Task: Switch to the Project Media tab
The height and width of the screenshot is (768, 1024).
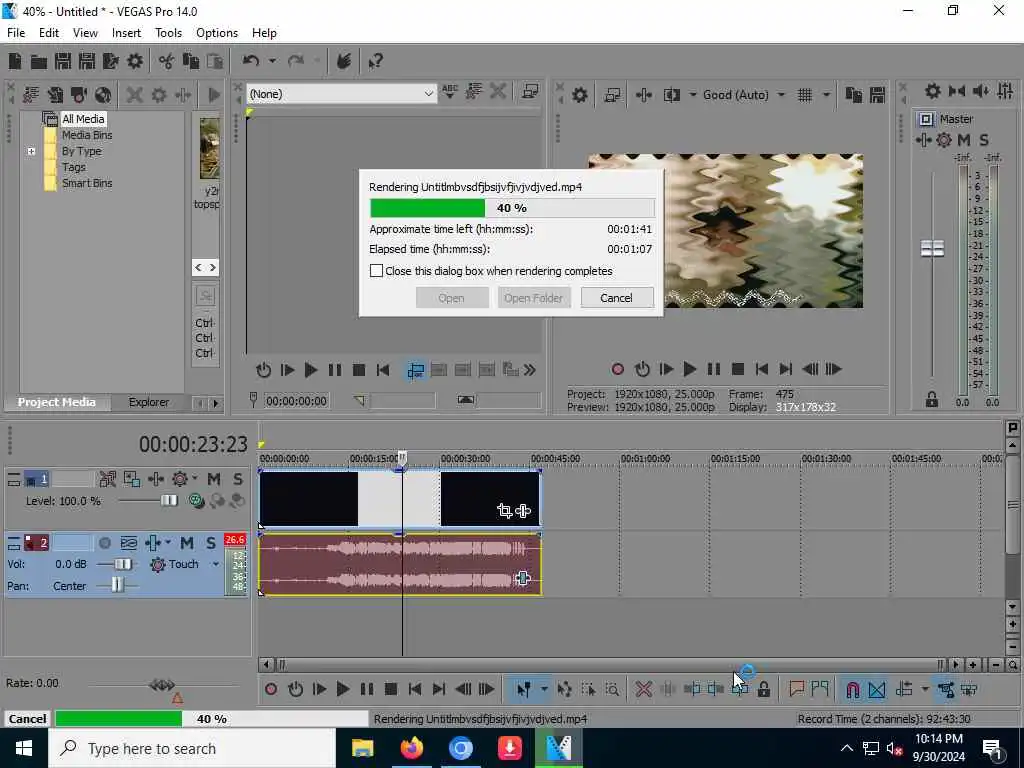Action: [57, 402]
